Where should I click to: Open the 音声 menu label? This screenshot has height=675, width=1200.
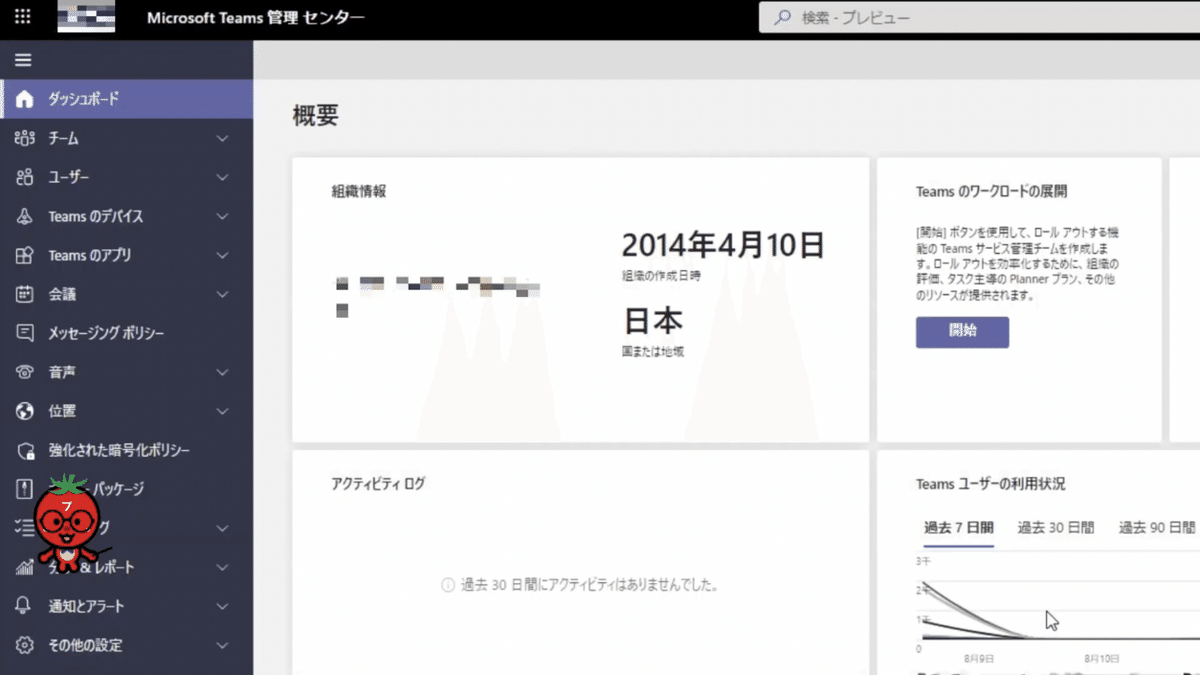(63, 372)
